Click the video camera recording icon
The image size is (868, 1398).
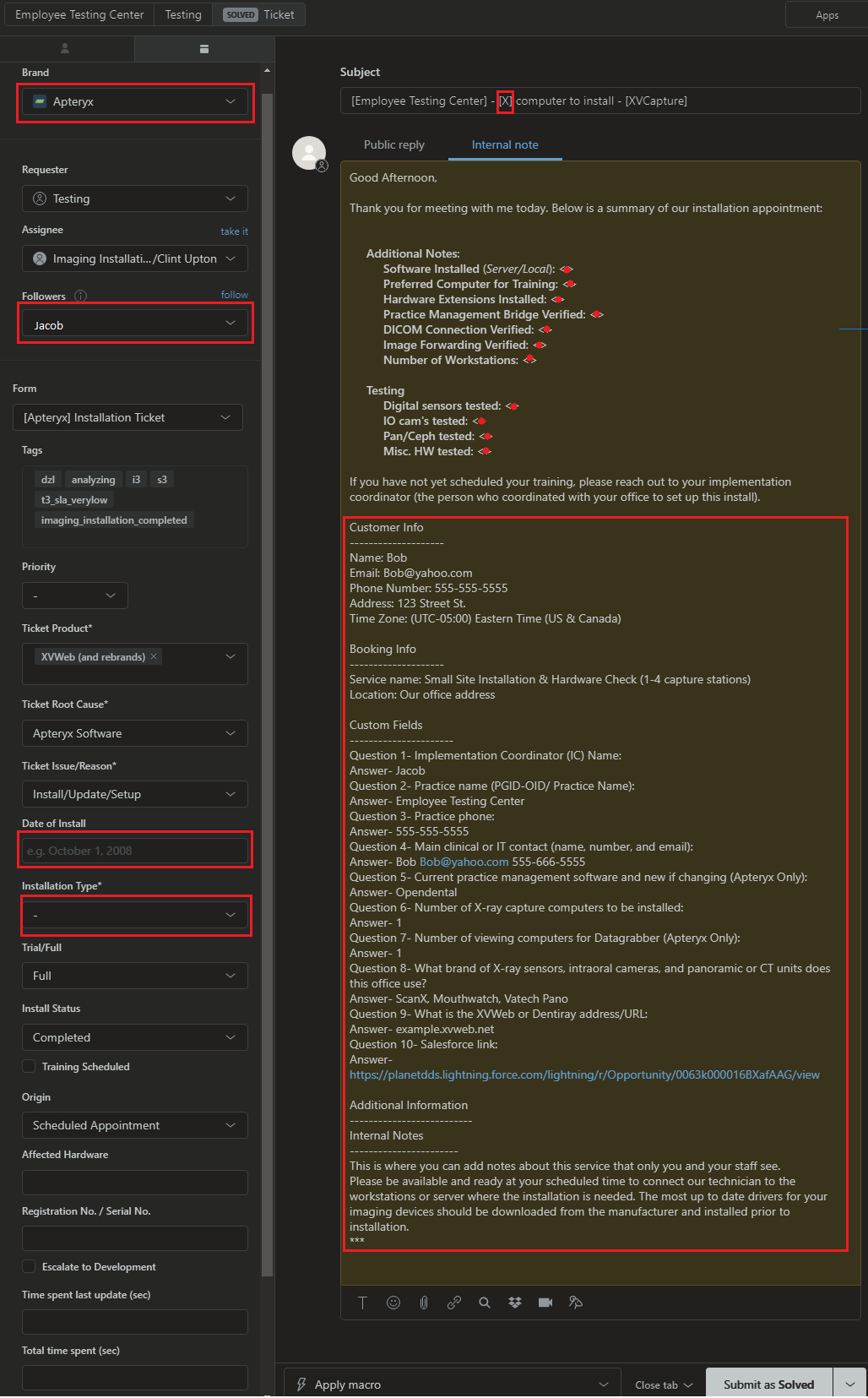tap(545, 1303)
